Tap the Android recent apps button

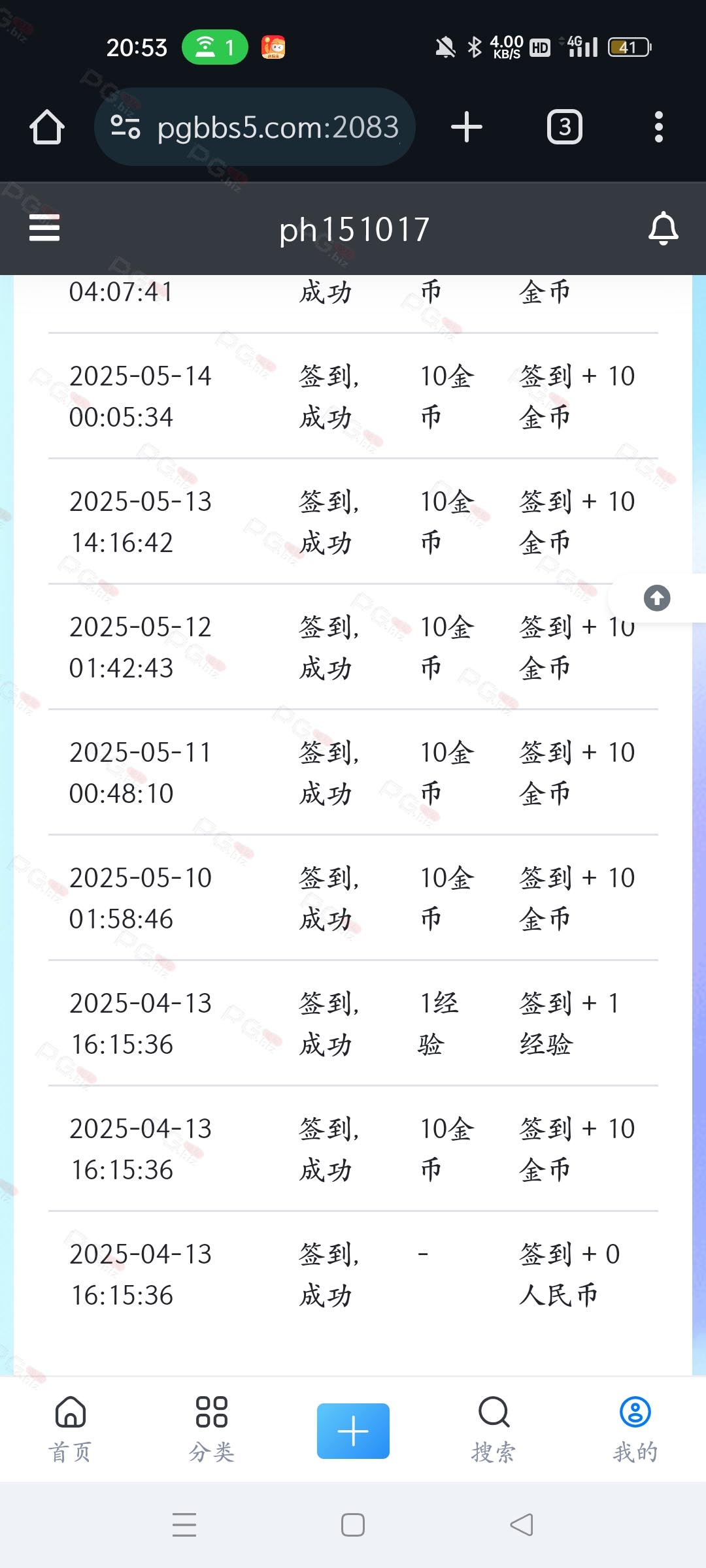[x=184, y=1525]
